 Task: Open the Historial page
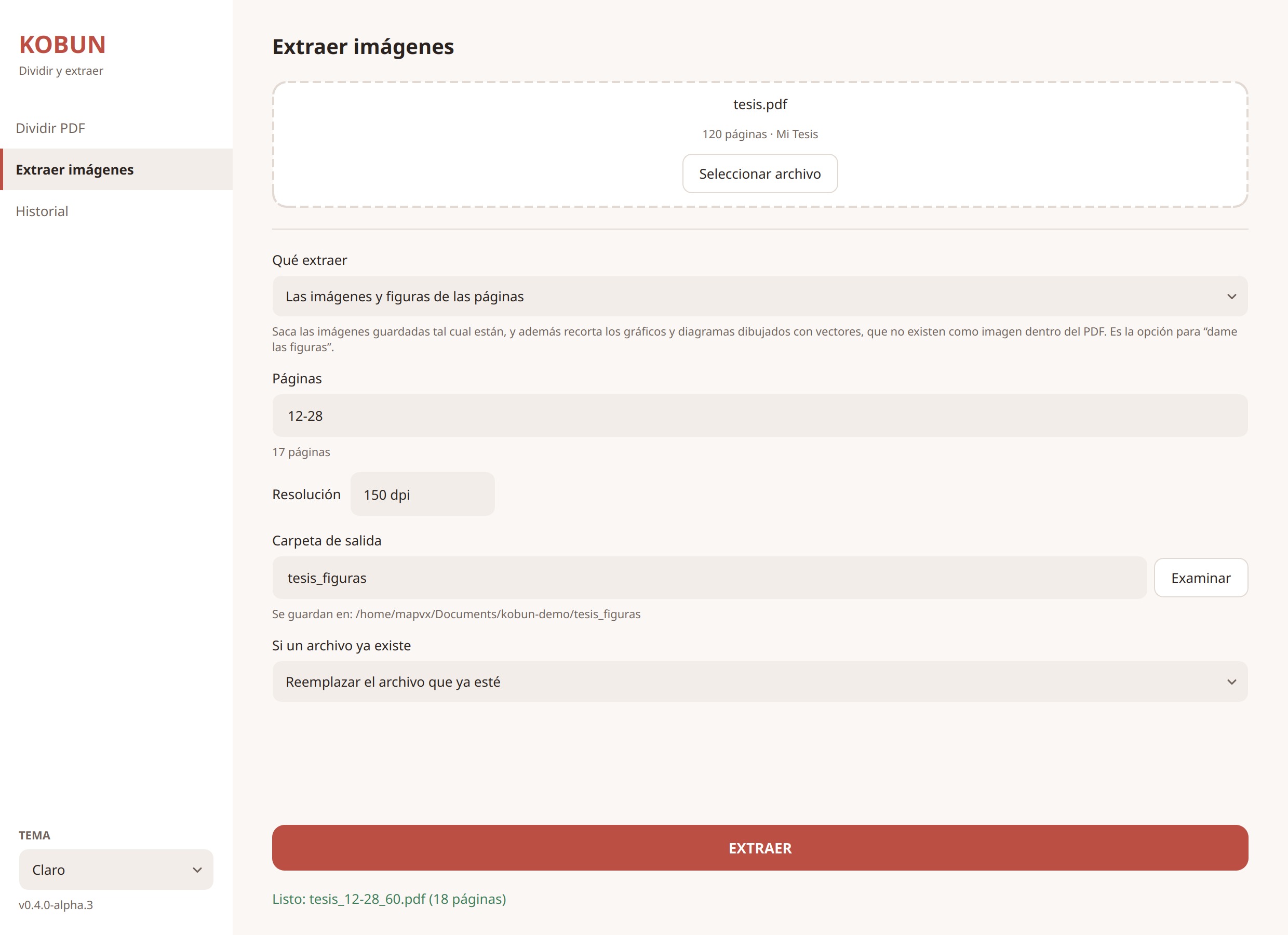coord(116,211)
